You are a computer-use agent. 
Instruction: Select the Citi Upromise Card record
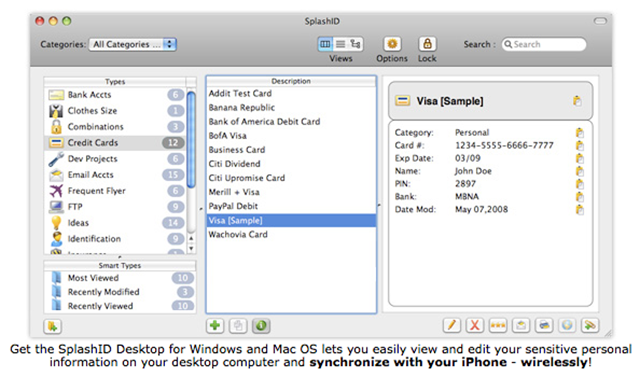291,178
